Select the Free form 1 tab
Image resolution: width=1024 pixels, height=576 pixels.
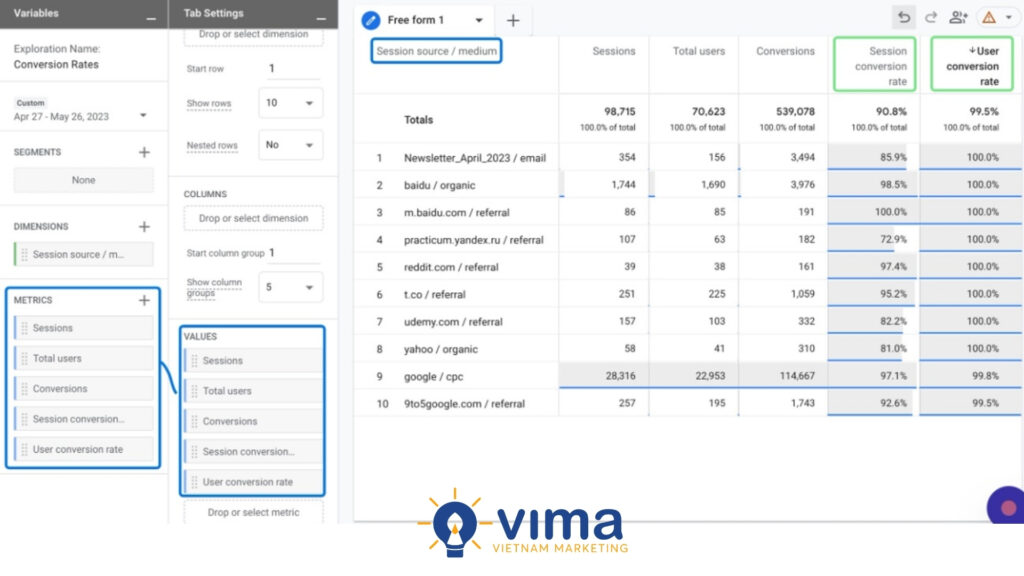pos(415,20)
